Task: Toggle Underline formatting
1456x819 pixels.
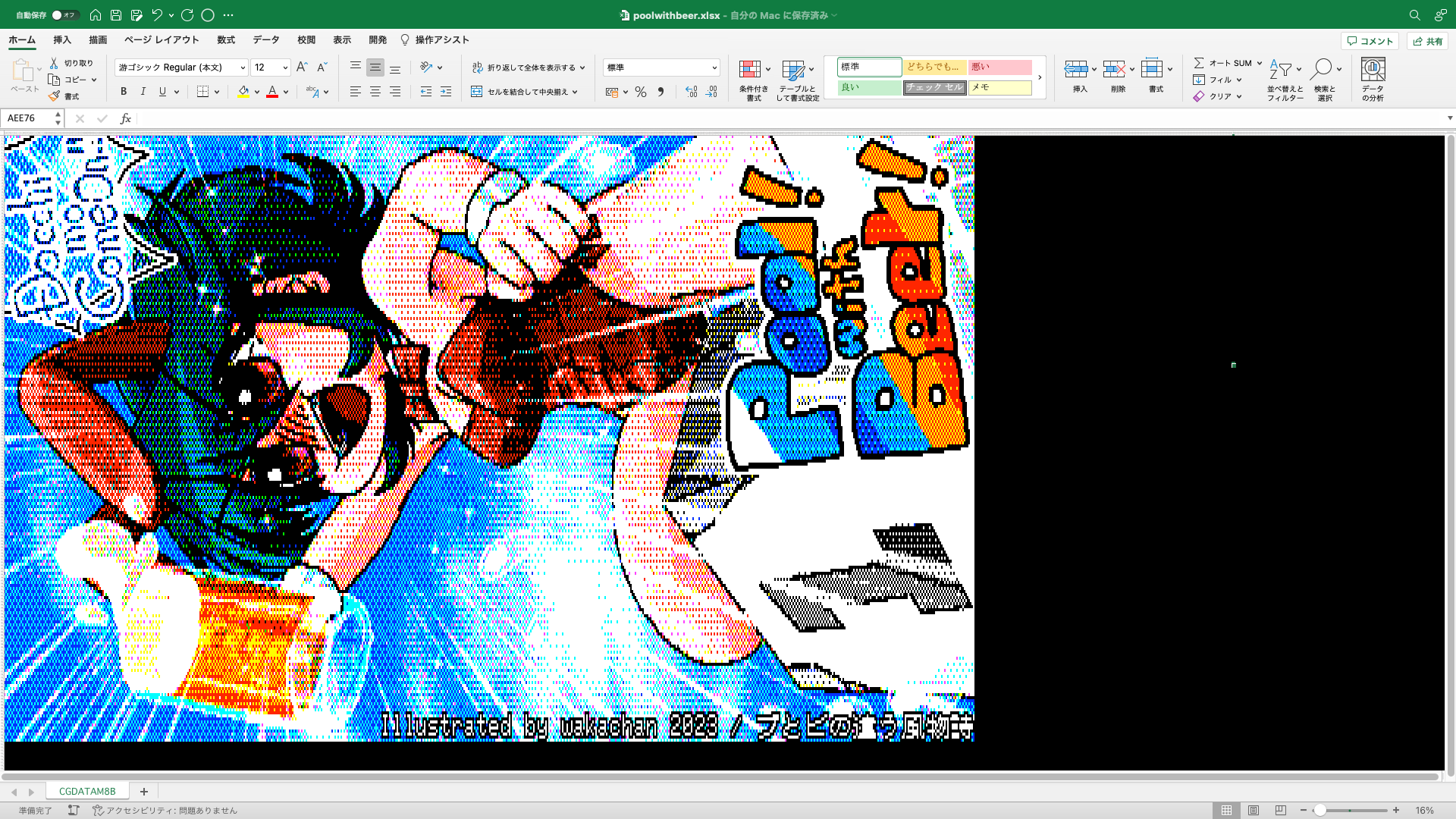Action: click(x=162, y=92)
